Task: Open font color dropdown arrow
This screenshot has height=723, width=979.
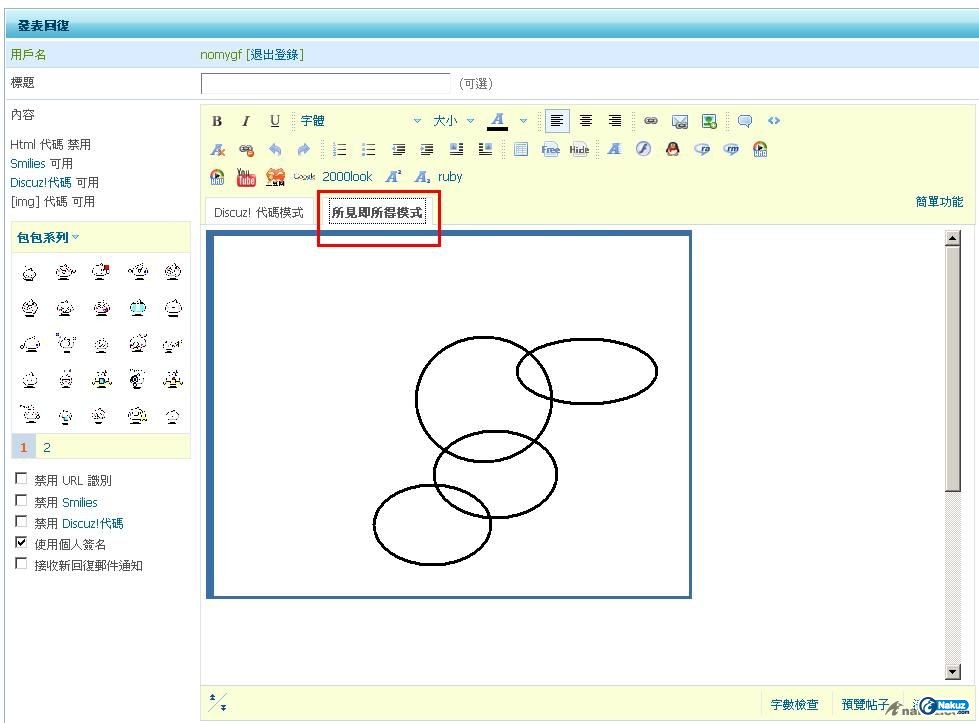Action: (524, 120)
